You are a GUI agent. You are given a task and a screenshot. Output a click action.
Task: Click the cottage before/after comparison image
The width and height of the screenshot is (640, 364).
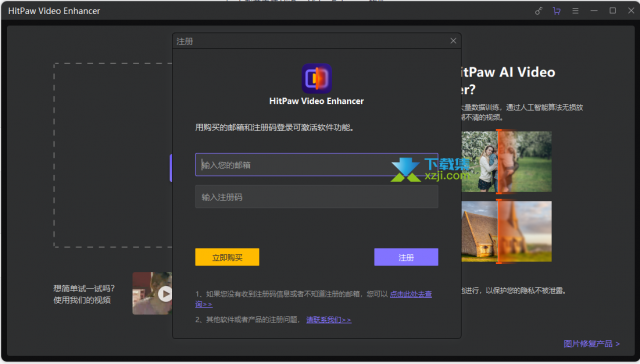tap(506, 231)
